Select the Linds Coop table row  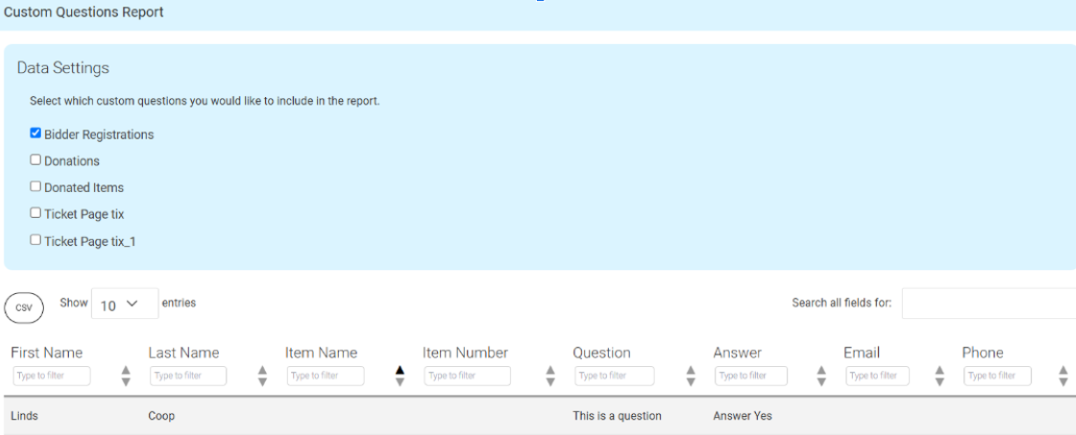[x=400, y=416]
